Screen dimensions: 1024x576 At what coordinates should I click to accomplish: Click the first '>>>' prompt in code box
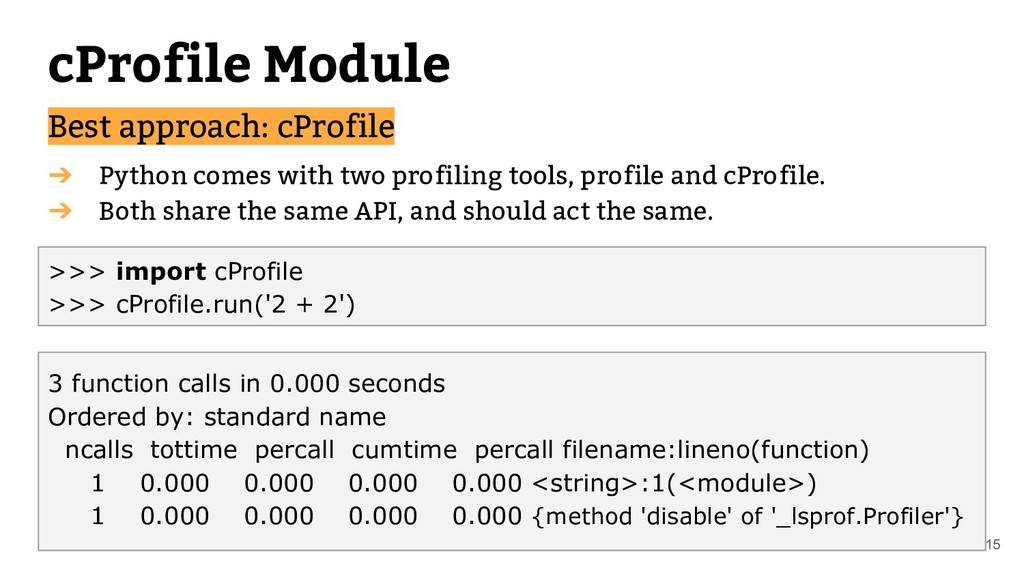point(76,272)
